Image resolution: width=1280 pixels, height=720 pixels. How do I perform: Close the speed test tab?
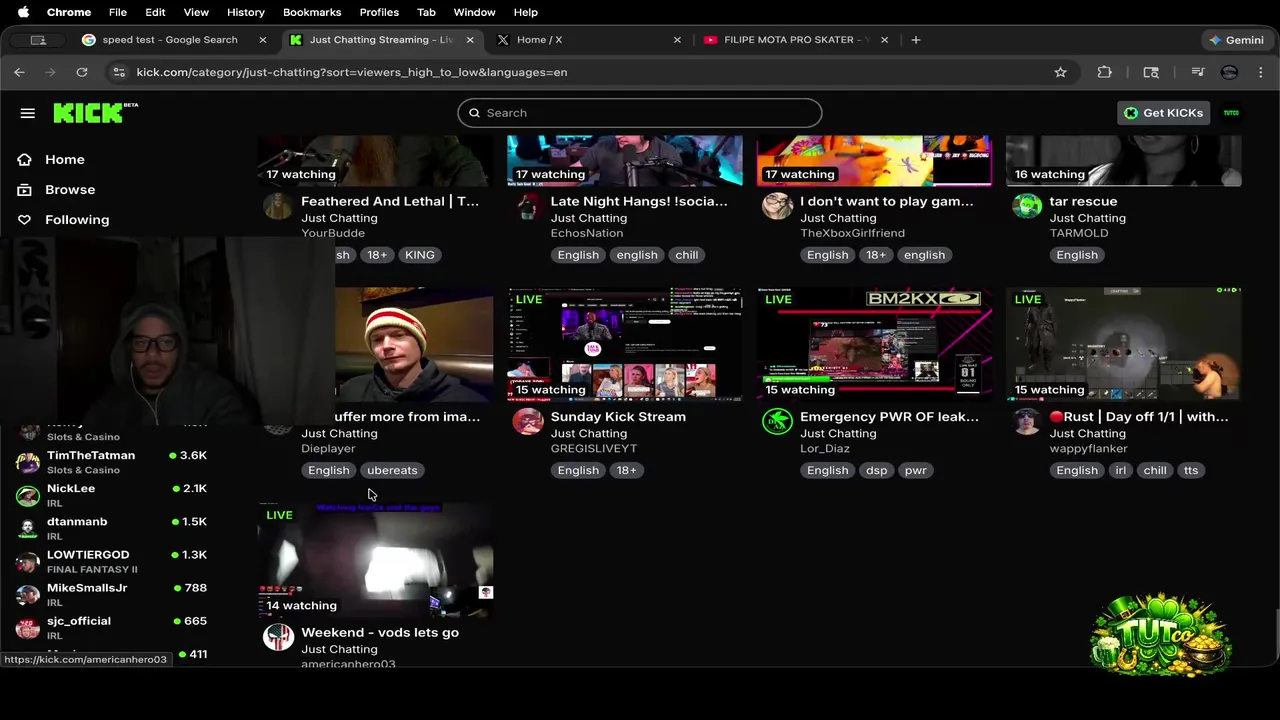point(262,40)
